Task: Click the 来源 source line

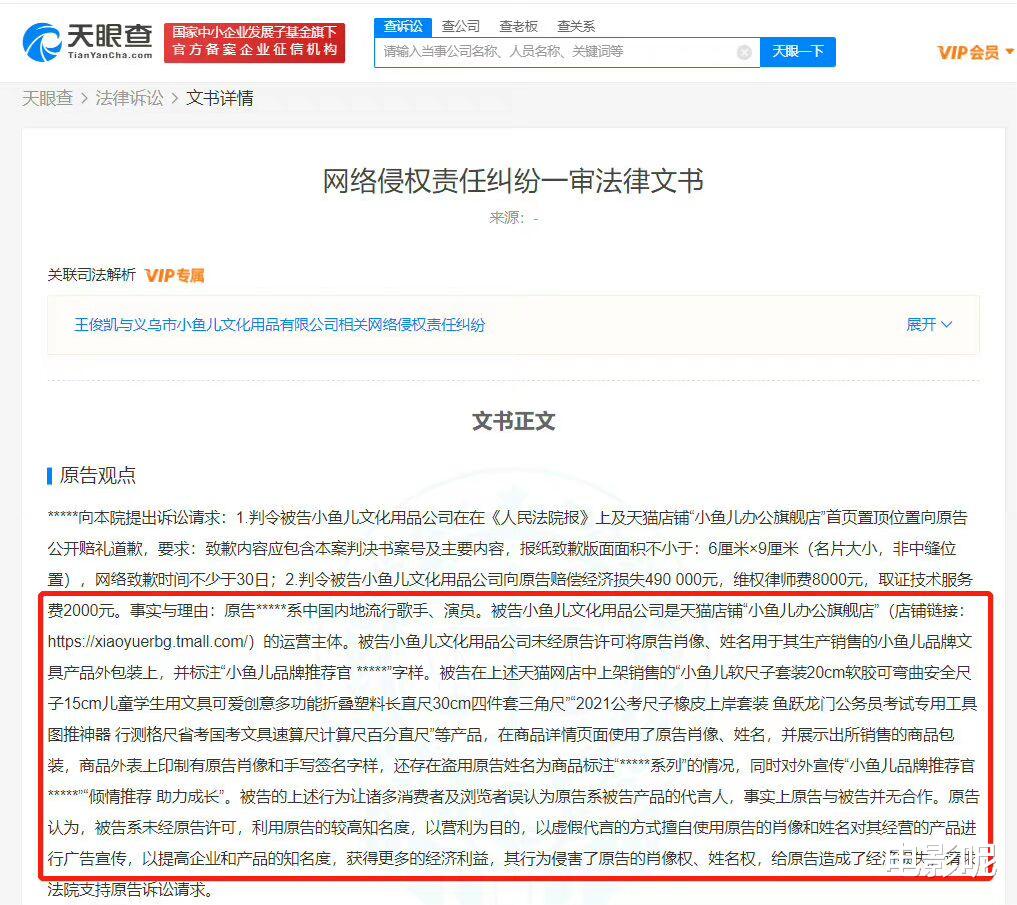Action: (x=513, y=218)
